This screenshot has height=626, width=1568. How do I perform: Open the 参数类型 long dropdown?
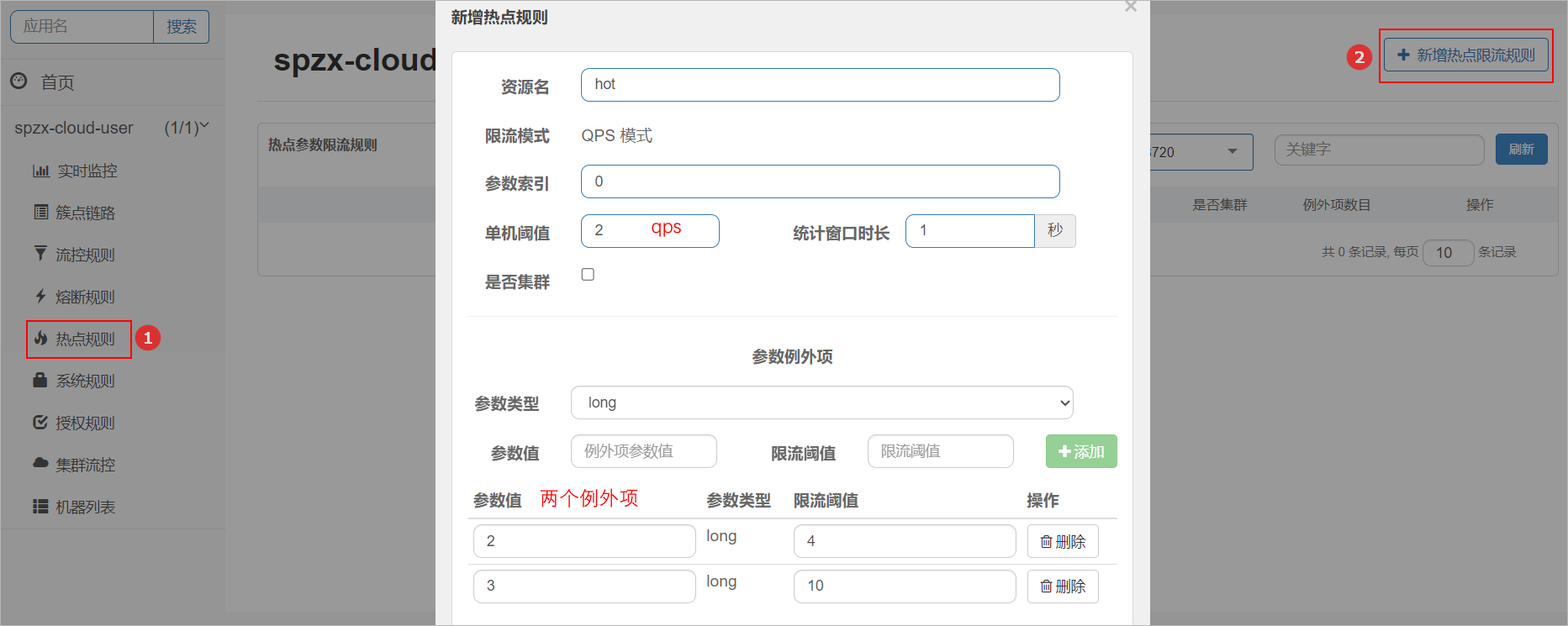tap(821, 402)
